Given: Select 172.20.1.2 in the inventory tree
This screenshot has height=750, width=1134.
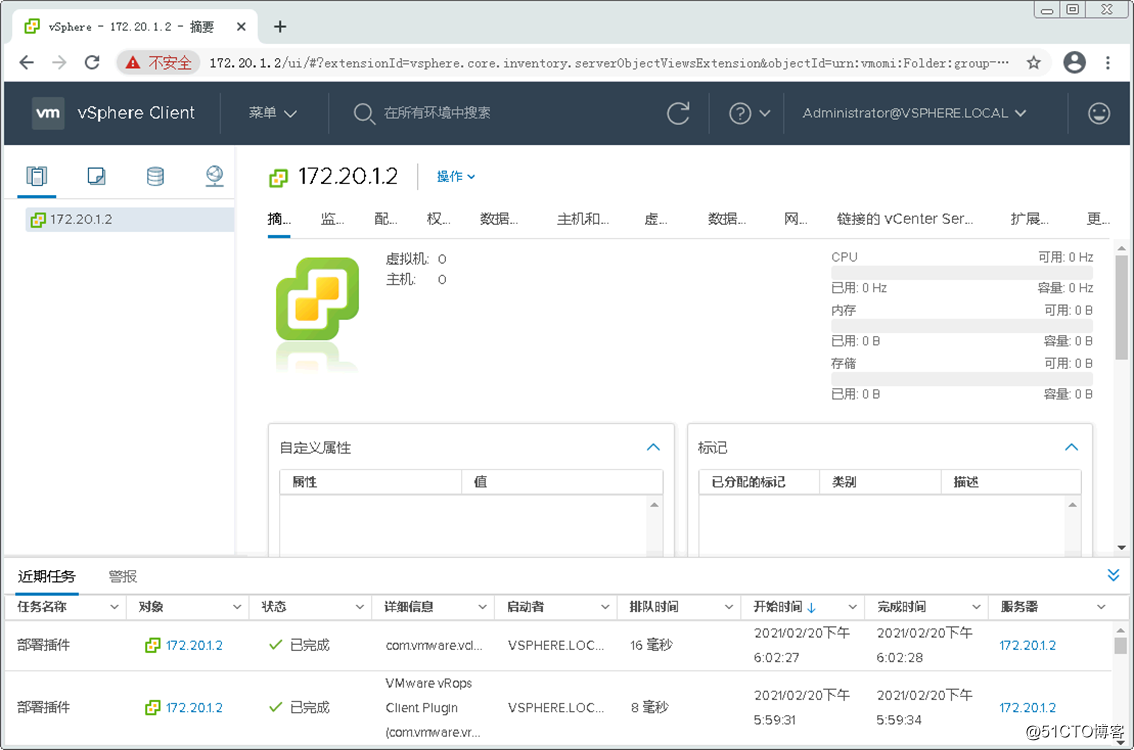Looking at the screenshot, I should (x=129, y=219).
